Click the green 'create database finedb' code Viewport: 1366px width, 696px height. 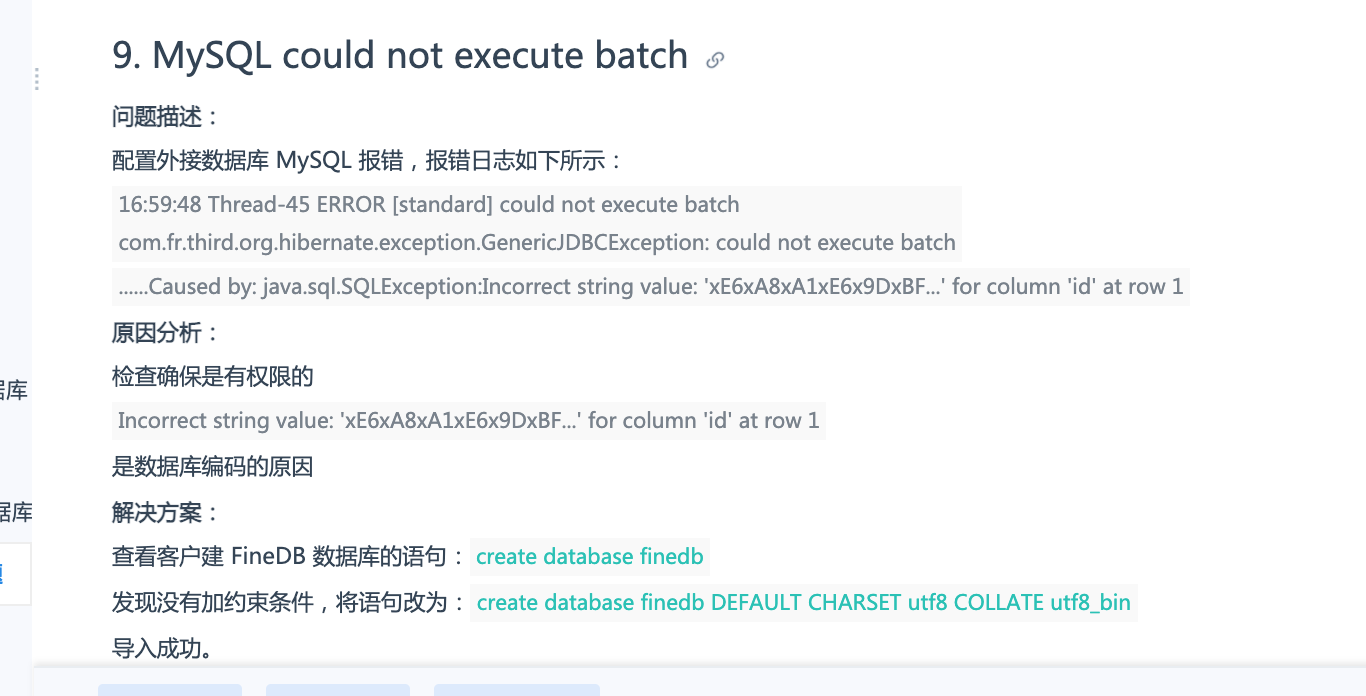tap(590, 557)
